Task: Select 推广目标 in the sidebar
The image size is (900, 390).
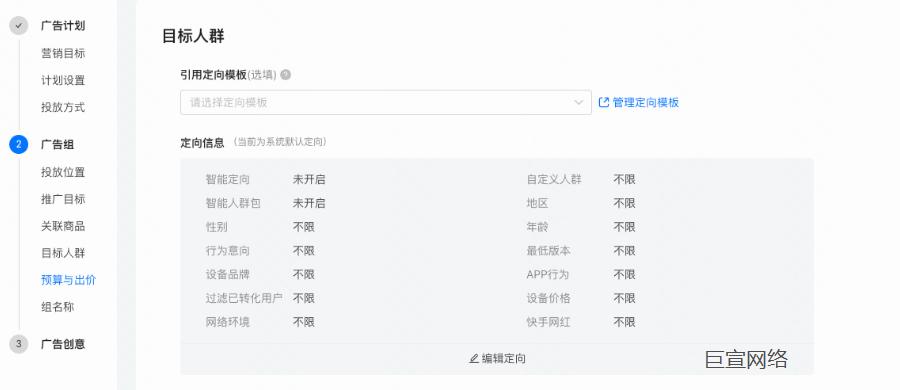Action: coord(63,199)
